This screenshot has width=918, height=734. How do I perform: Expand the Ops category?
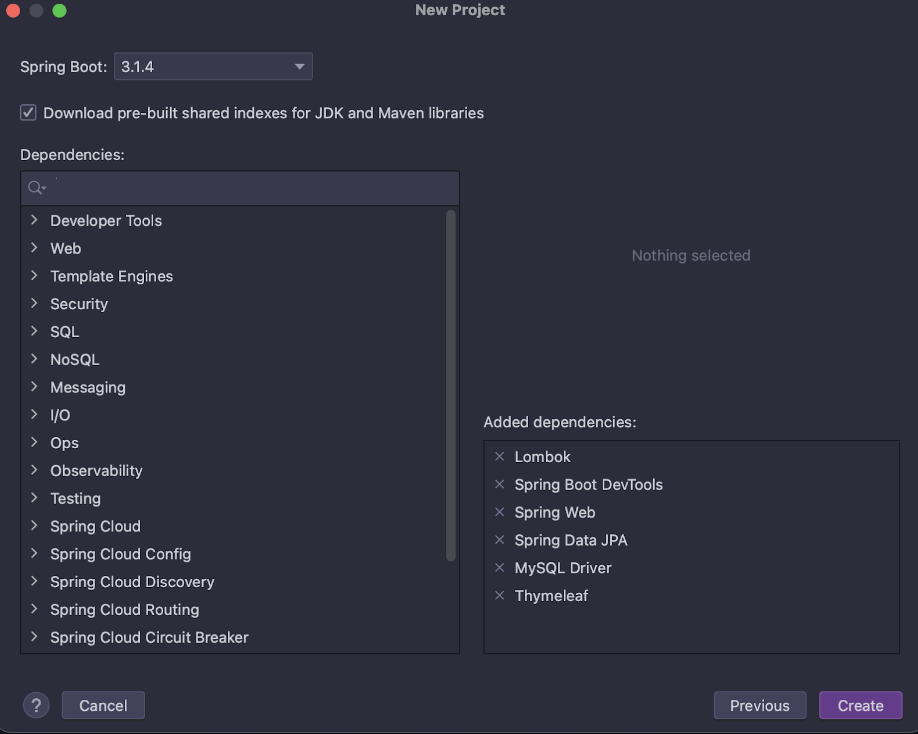tap(34, 443)
